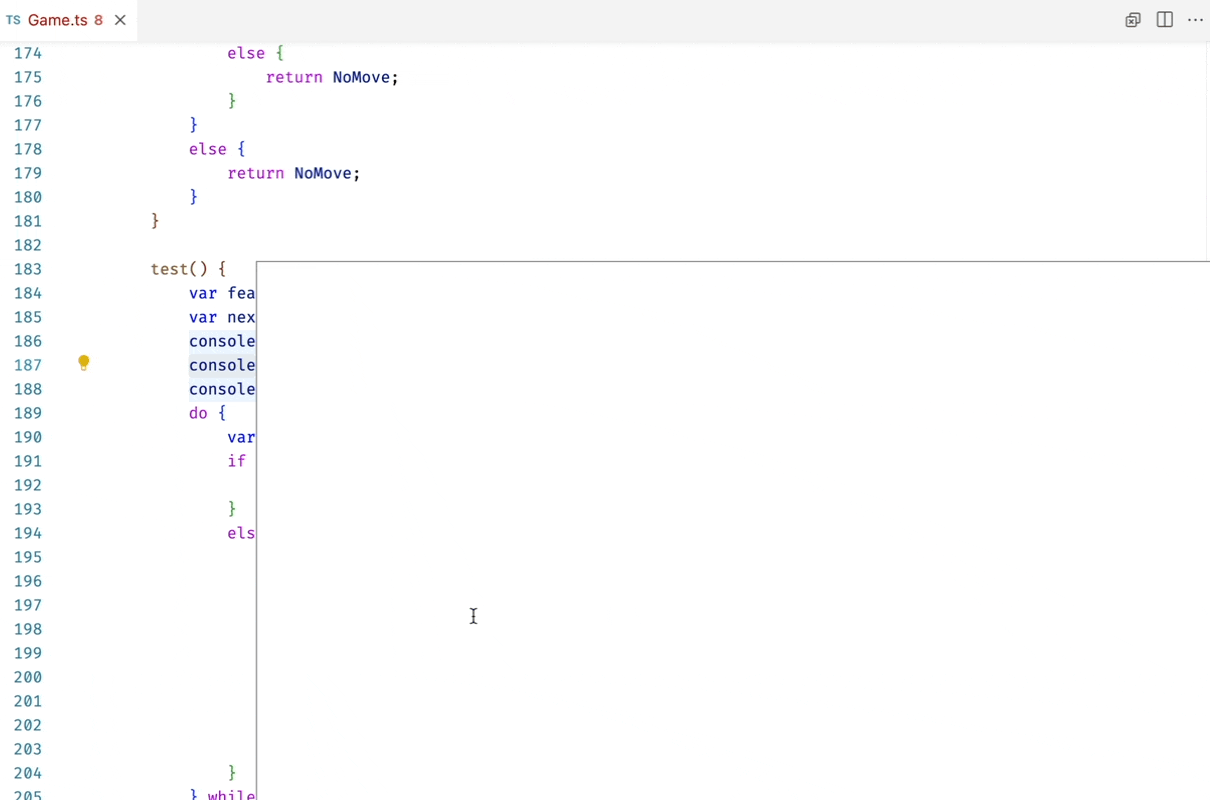Close the Game.ts tab
The image size is (1210, 800).
click(x=120, y=19)
